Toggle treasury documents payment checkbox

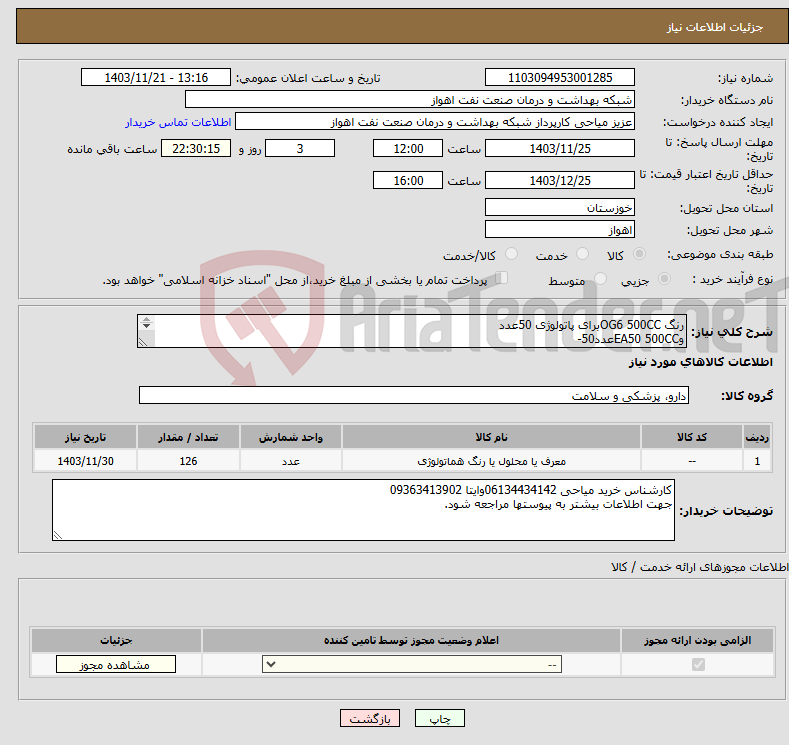coord(501,278)
